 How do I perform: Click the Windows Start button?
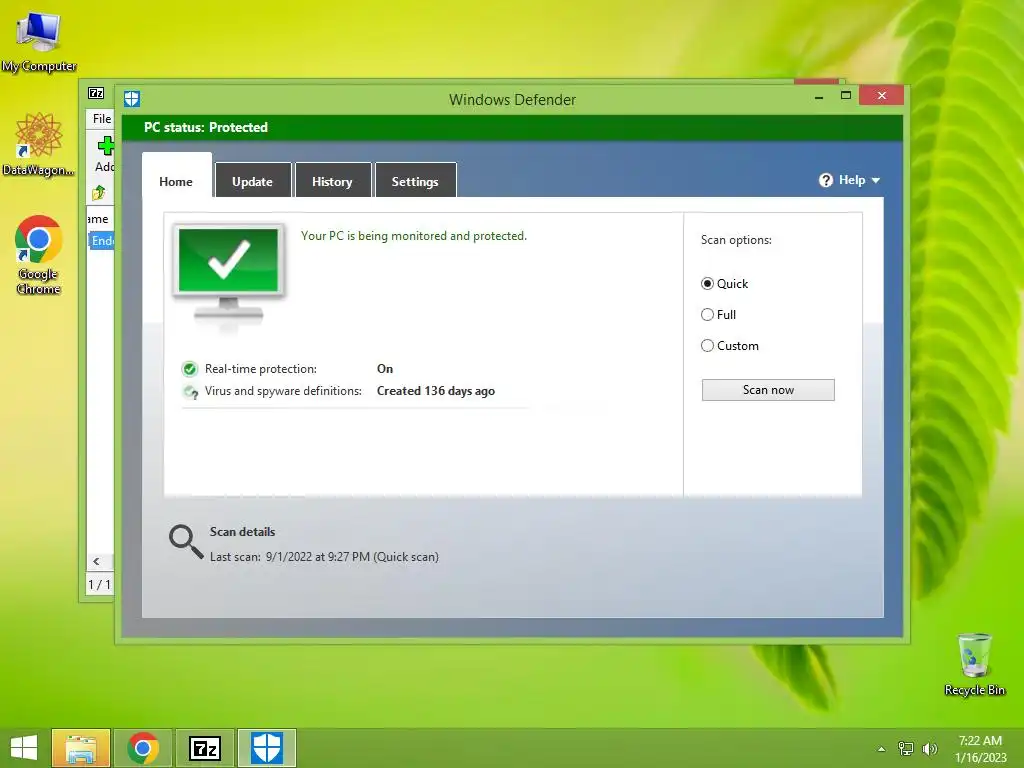point(24,748)
